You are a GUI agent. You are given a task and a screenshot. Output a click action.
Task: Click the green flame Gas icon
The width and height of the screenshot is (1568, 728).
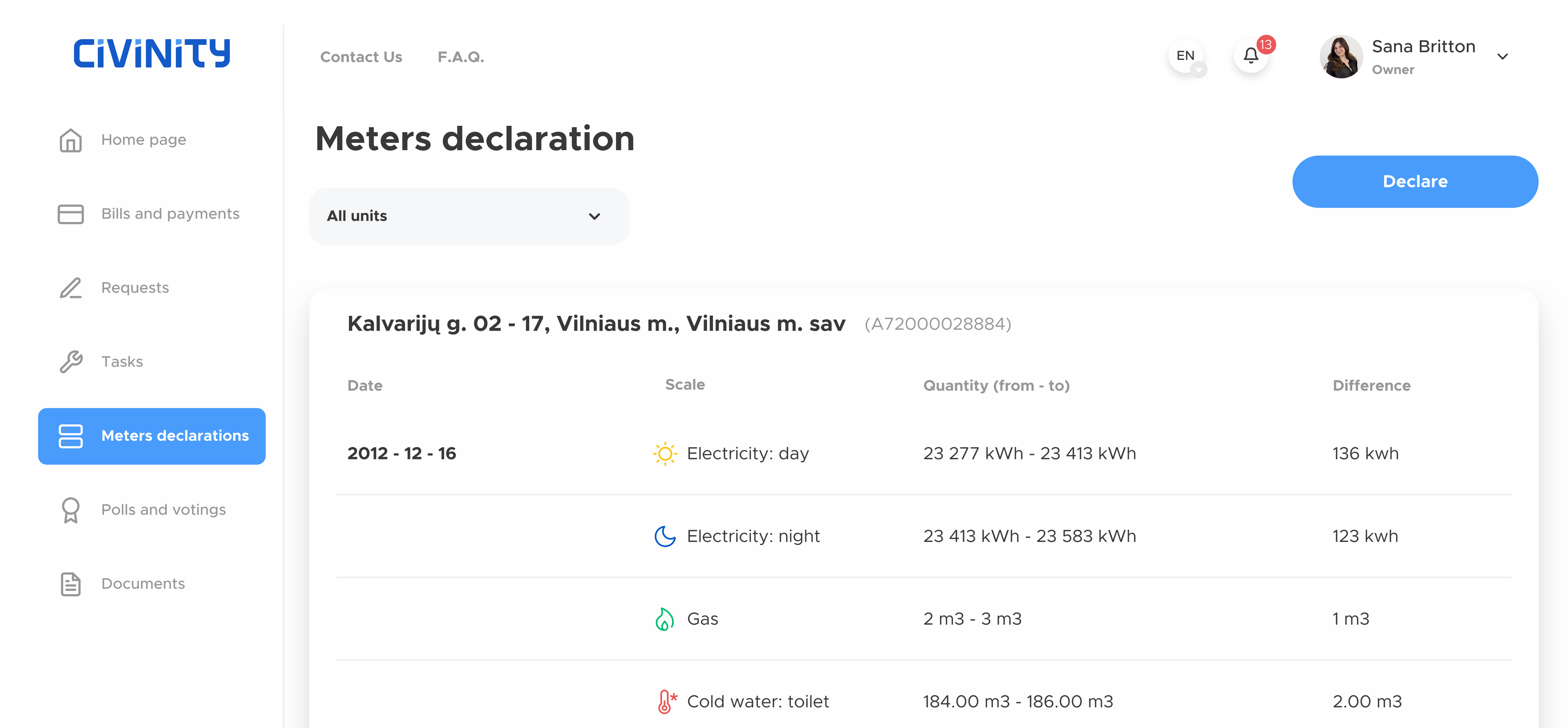coord(665,619)
